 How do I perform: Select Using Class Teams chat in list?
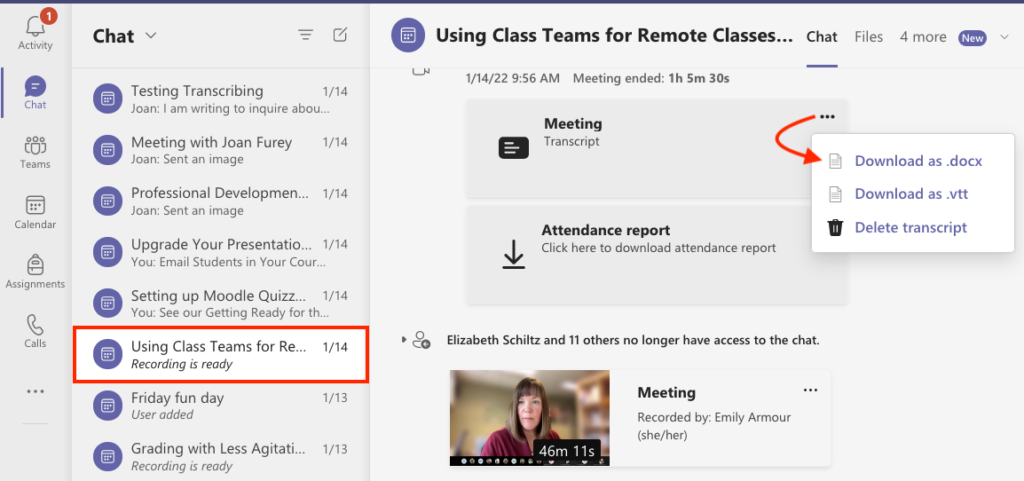click(x=221, y=354)
